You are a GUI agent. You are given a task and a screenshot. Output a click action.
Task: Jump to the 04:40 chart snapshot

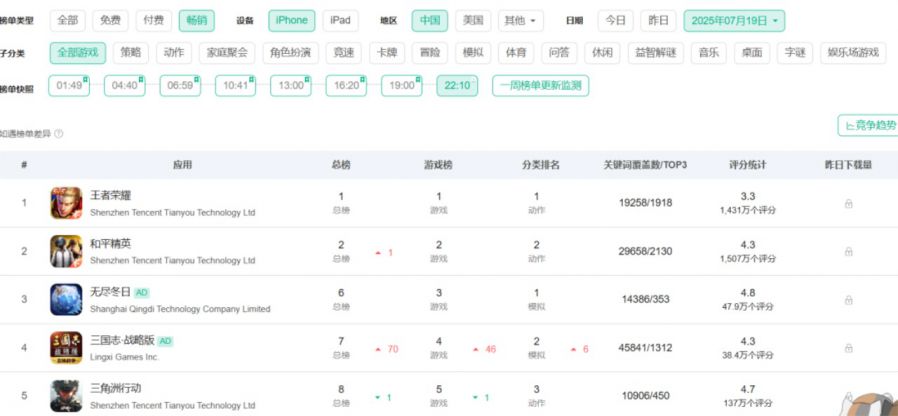coord(124,85)
